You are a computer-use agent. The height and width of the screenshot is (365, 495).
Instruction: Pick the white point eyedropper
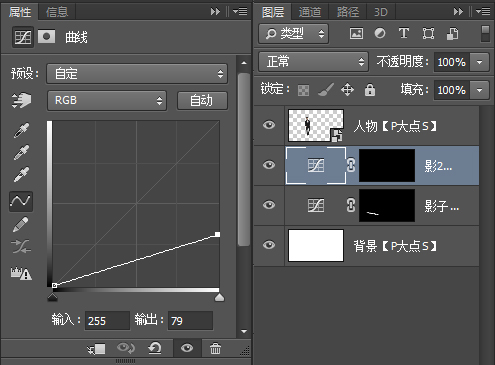tap(21, 174)
